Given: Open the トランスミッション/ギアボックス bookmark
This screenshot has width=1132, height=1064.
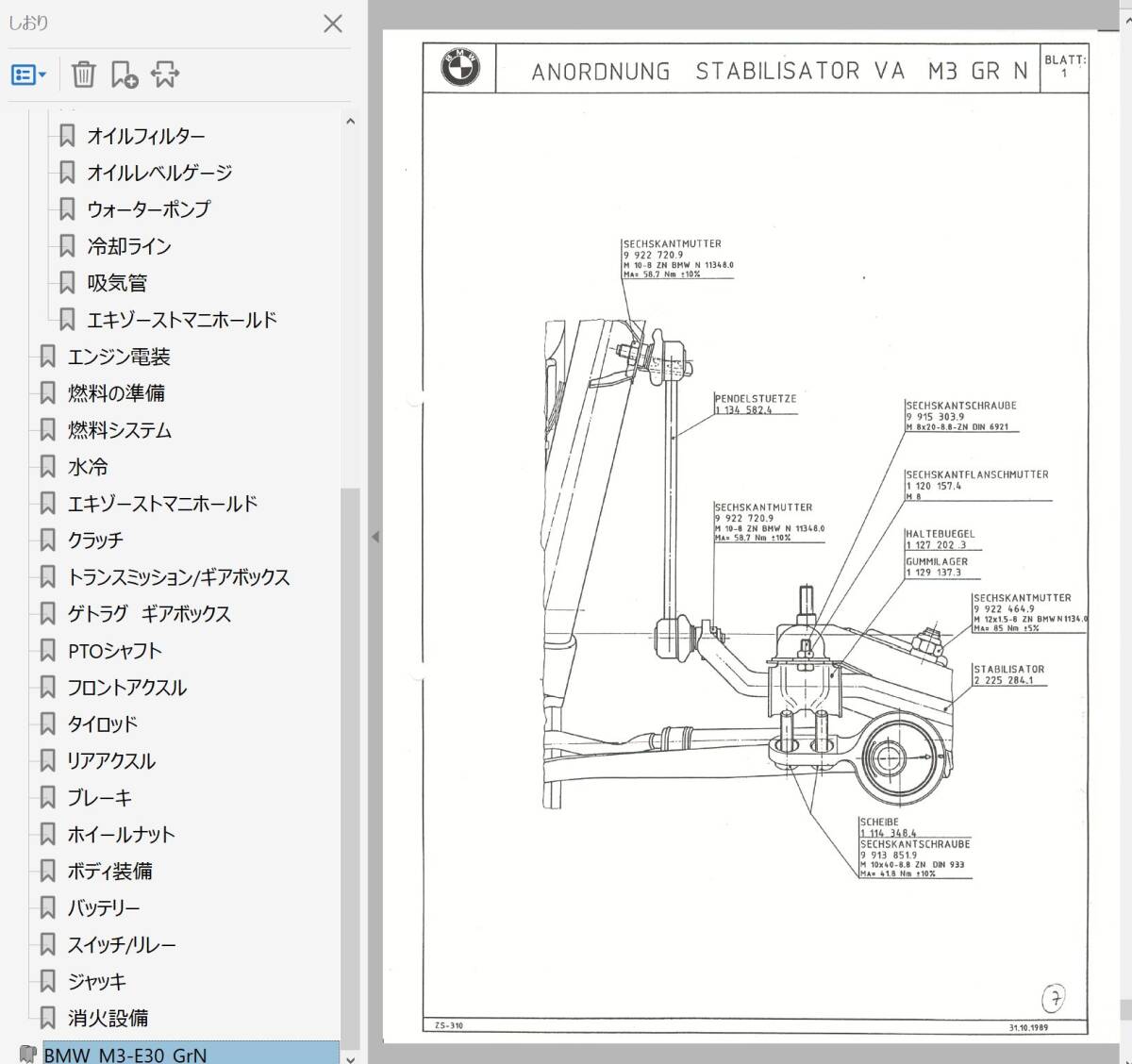Looking at the screenshot, I should pos(178,577).
